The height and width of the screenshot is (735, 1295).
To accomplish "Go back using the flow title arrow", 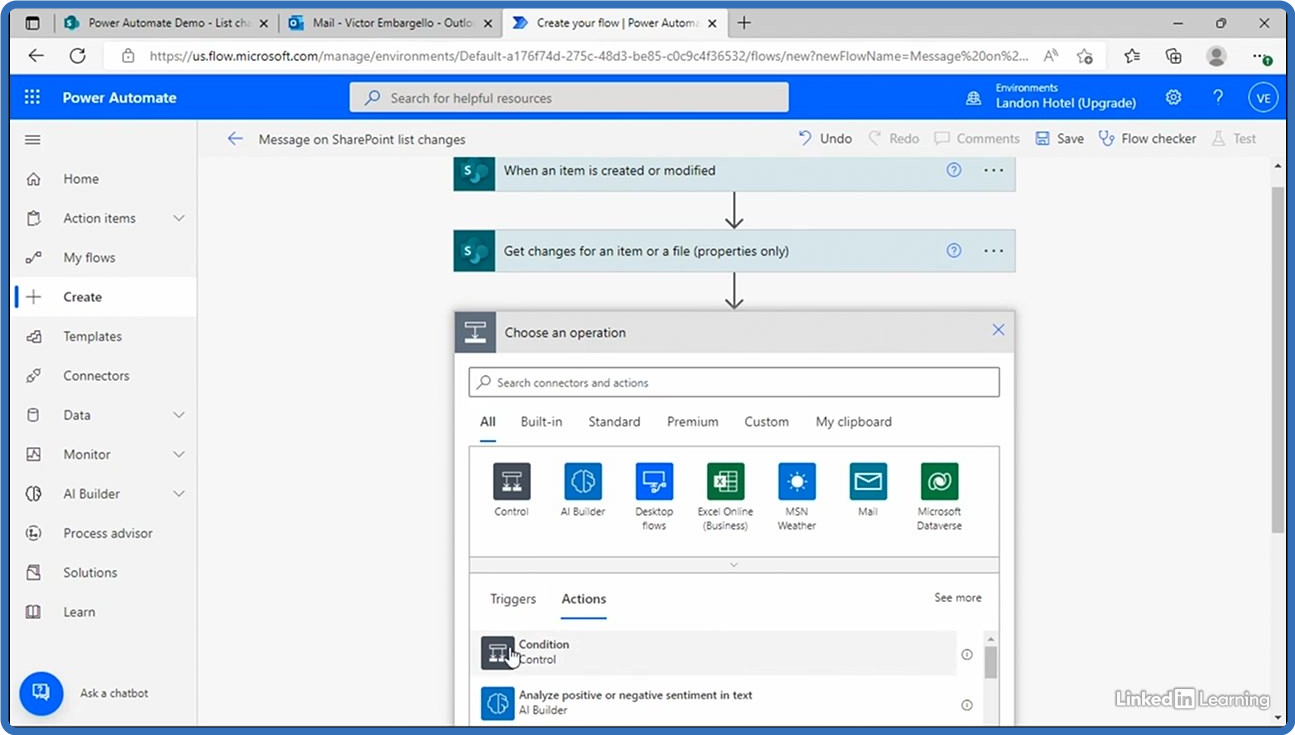I will pos(235,139).
